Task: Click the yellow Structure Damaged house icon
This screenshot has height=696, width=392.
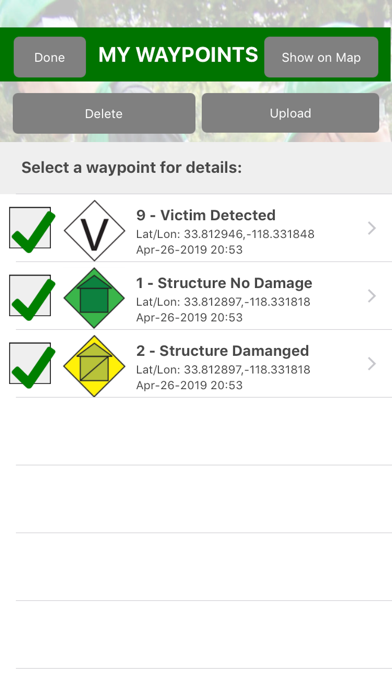Action: coord(94,366)
